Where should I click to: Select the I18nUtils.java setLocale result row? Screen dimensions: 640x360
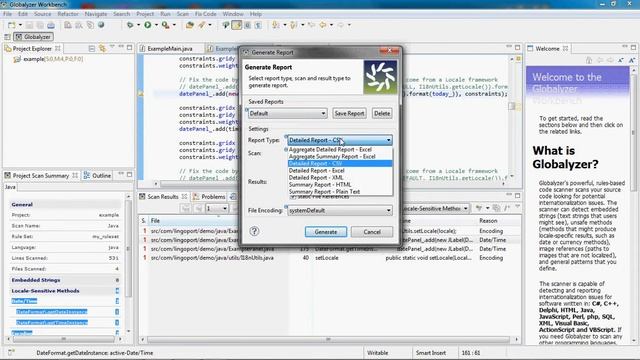coord(329,258)
